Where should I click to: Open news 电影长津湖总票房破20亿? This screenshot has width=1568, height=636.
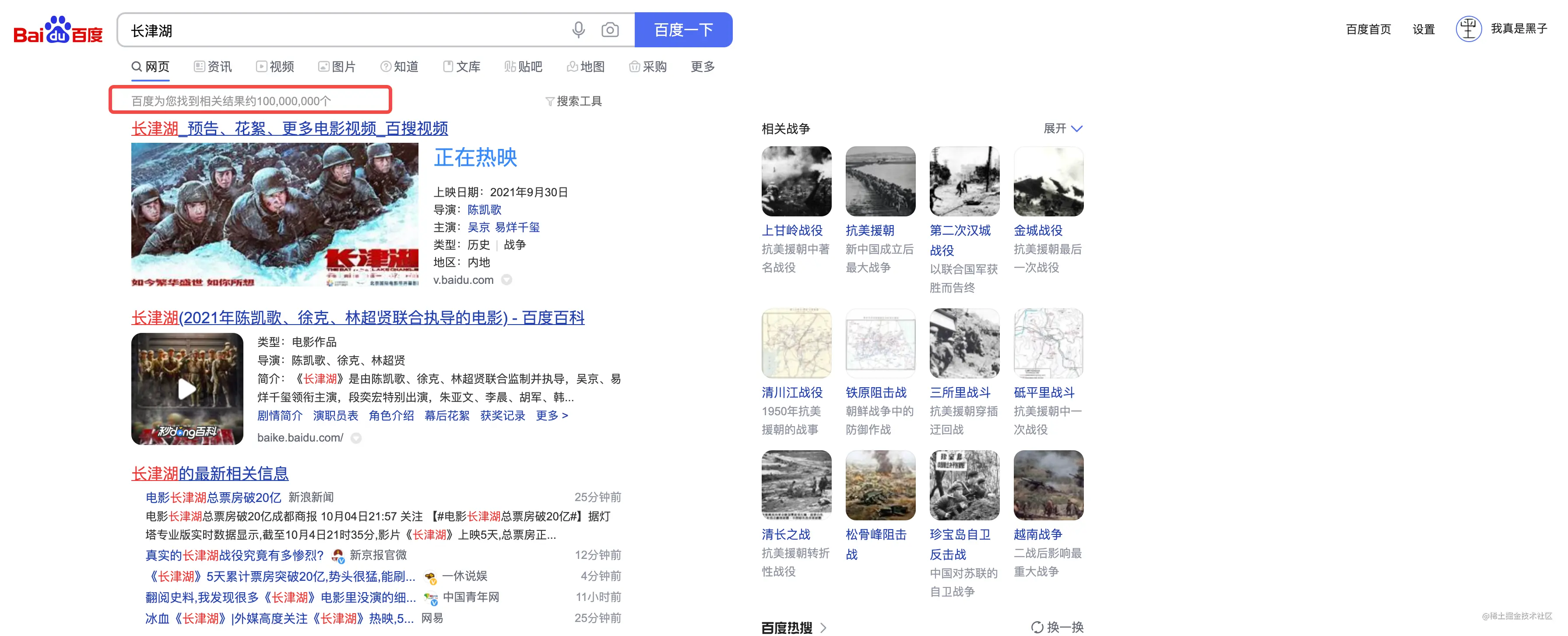(214, 498)
